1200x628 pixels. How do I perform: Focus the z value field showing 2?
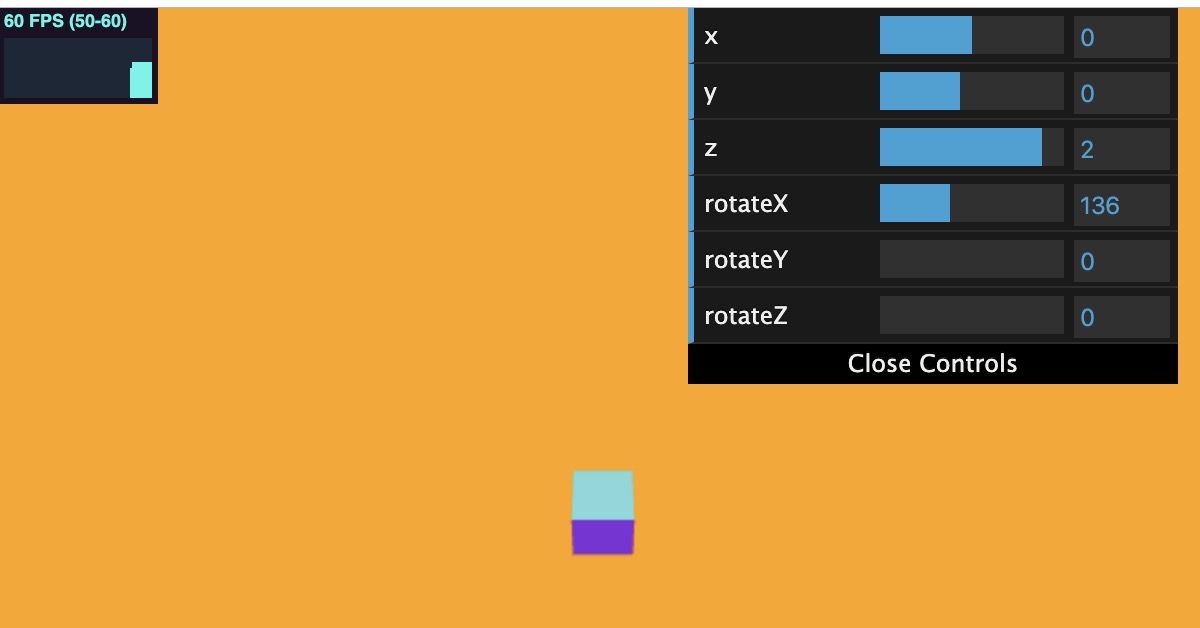[1121, 149]
